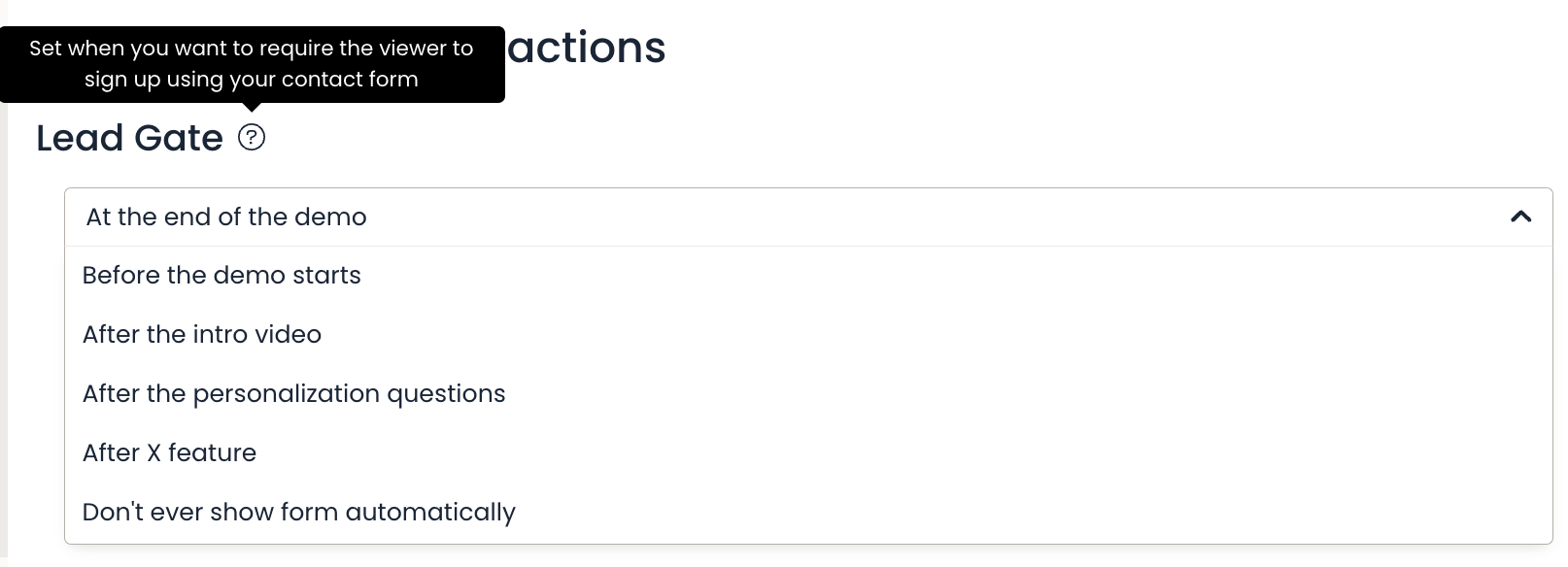This screenshot has height=567, width=1568.
Task: Click the word 'Gate' in the heading
Action: click(x=179, y=138)
